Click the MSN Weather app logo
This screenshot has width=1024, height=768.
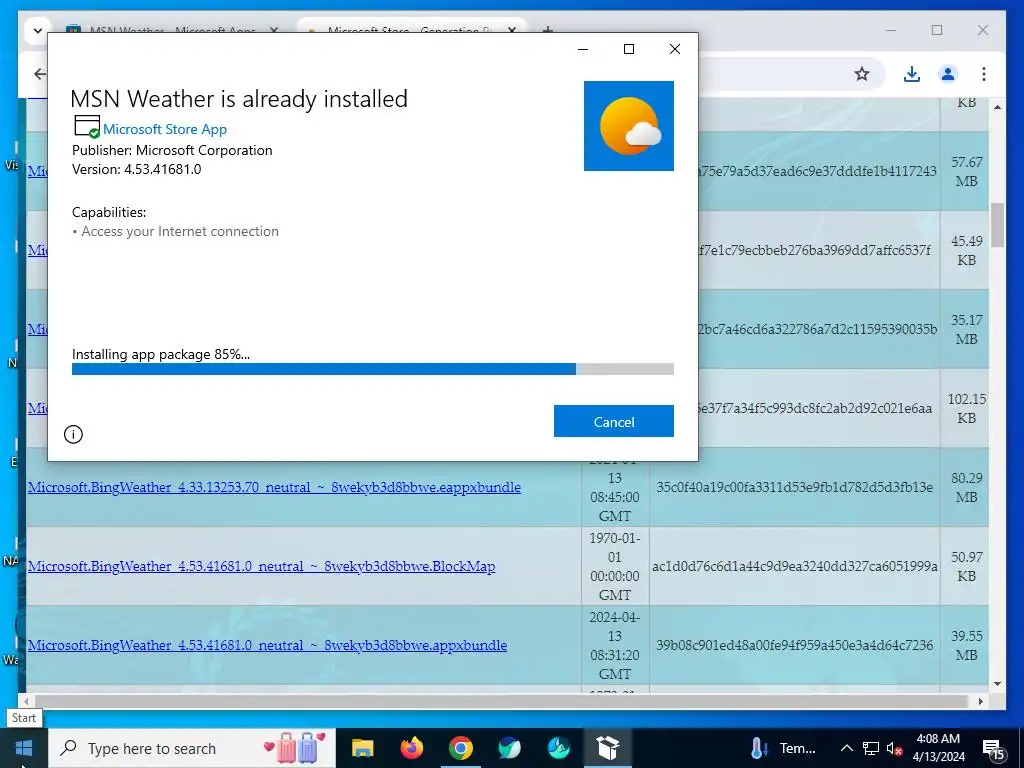pos(628,126)
